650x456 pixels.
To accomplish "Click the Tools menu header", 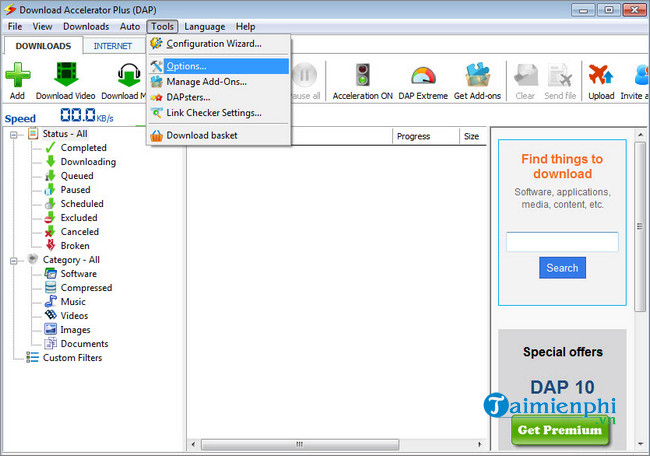I will point(162,27).
